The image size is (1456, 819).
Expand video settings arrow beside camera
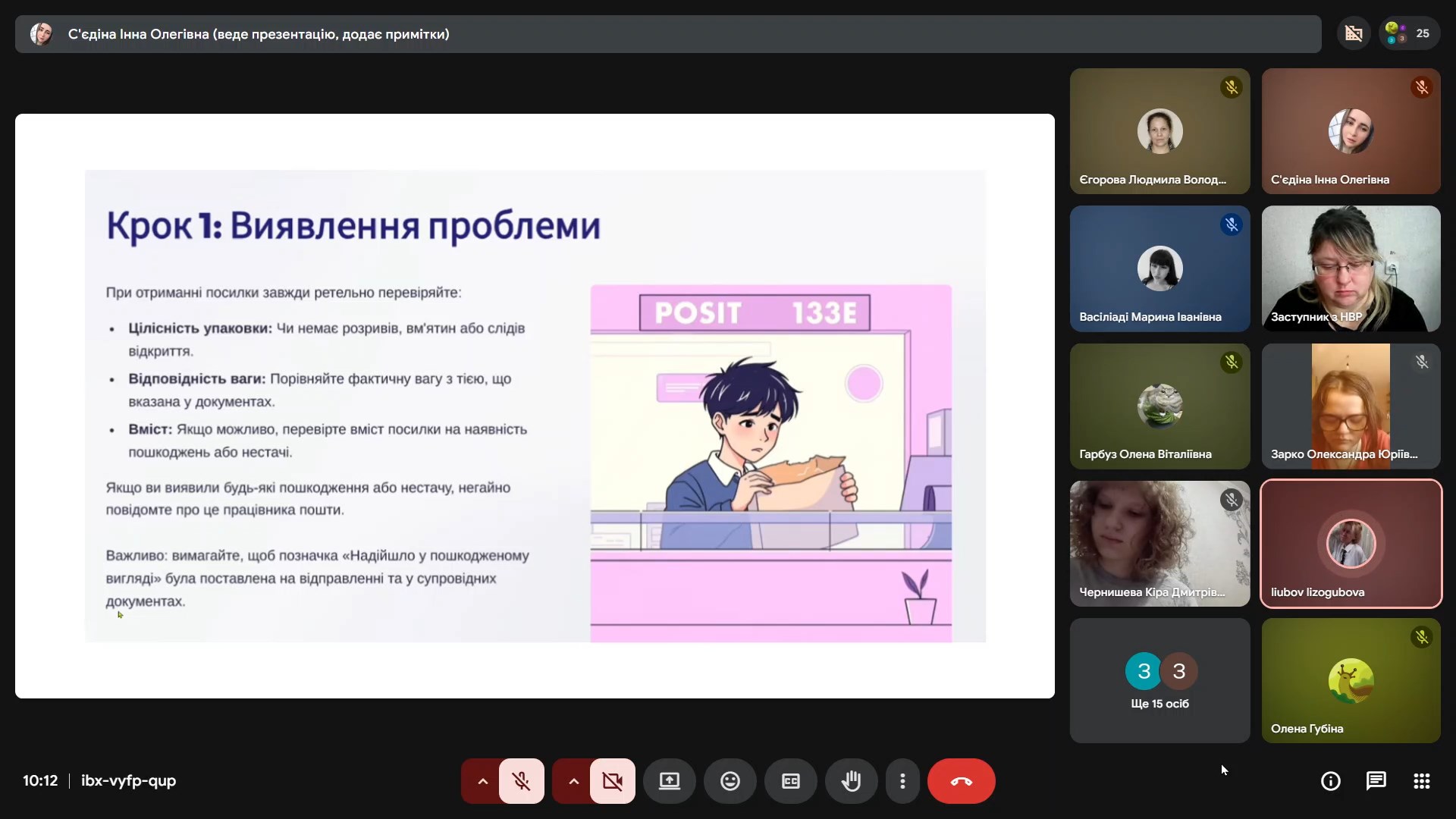coord(573,781)
